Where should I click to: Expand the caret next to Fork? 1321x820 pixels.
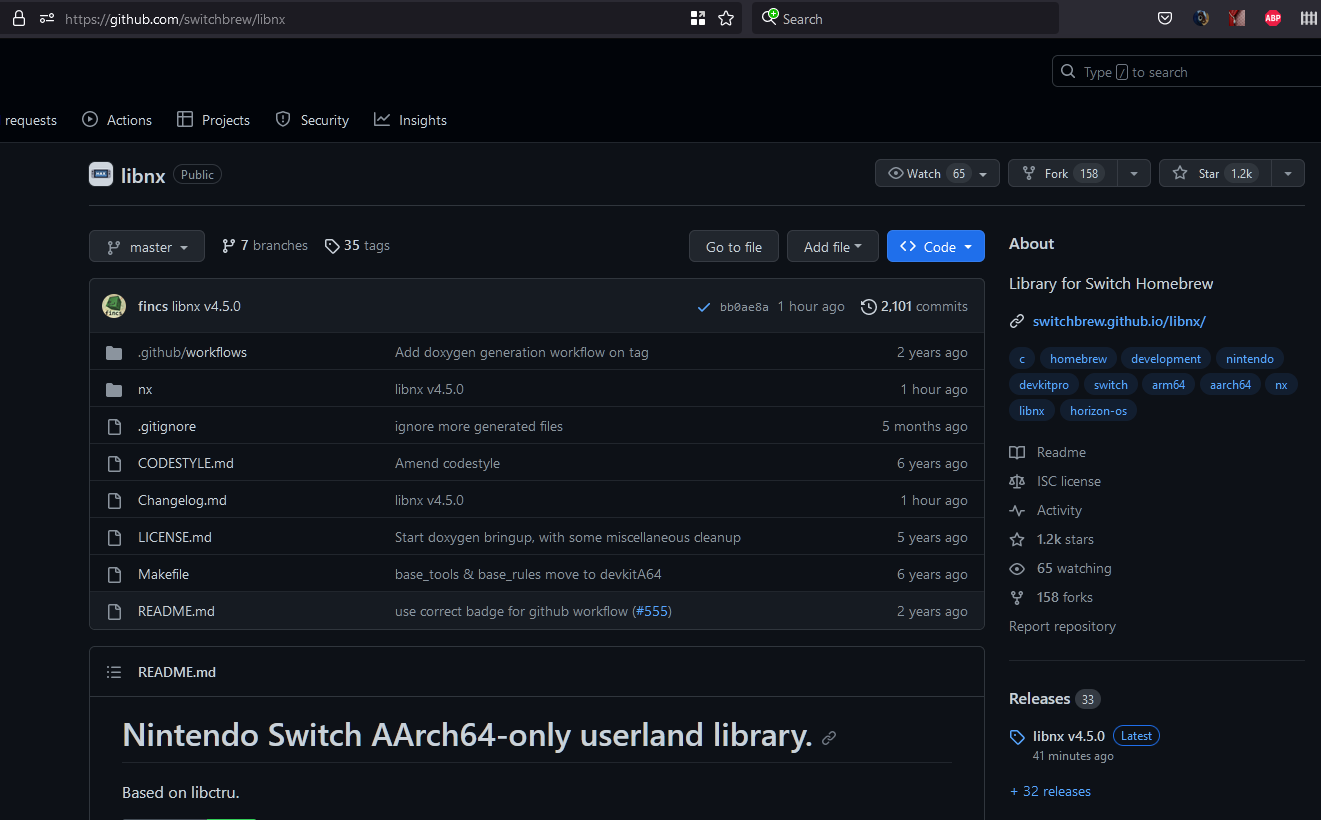tap(1134, 173)
